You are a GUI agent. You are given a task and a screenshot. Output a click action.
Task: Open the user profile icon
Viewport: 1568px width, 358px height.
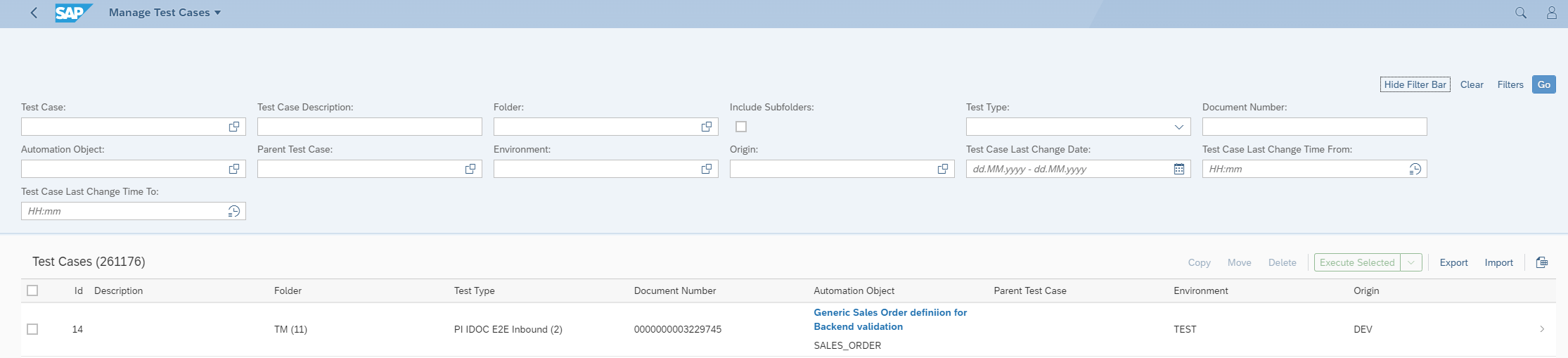tap(1551, 13)
